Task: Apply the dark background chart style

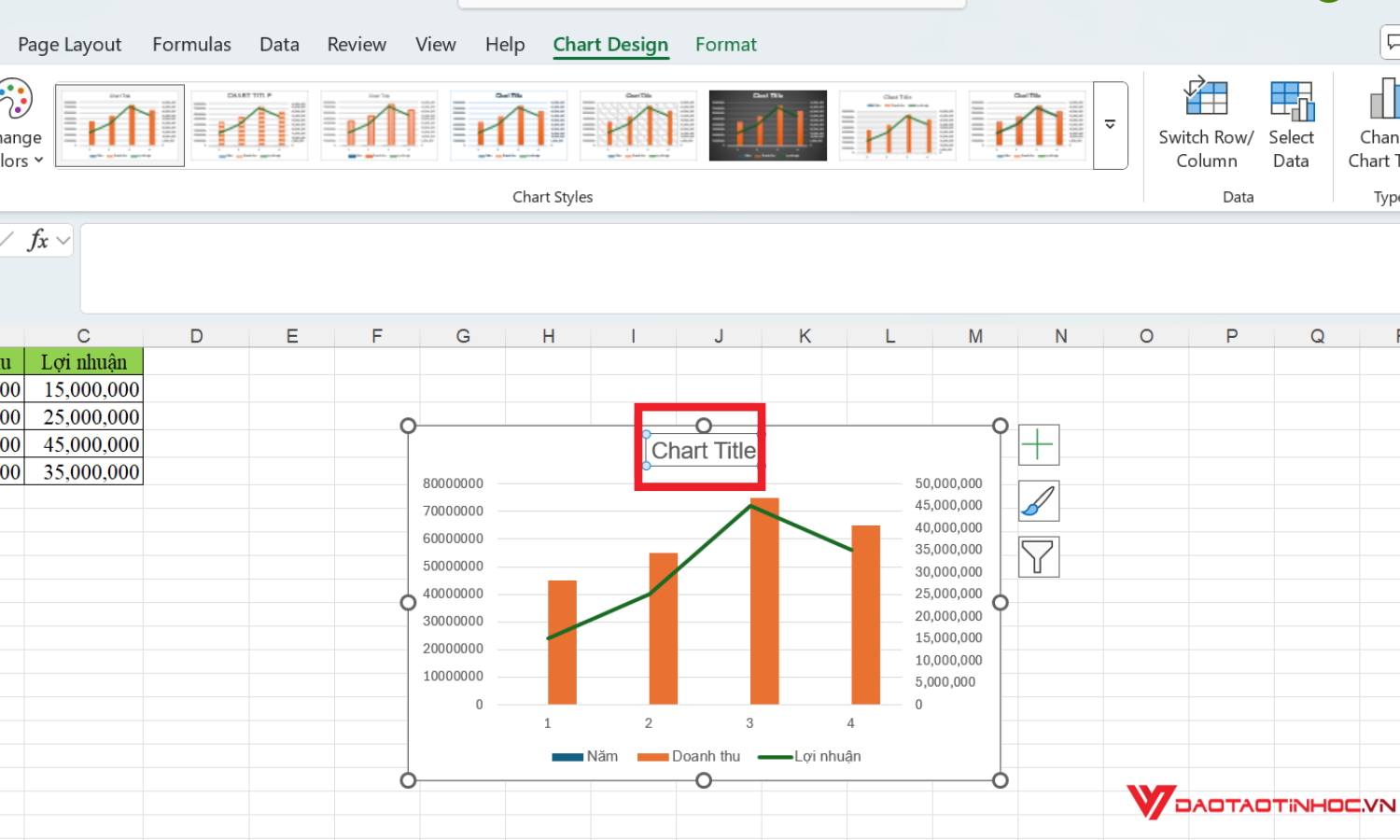Action: pos(768,125)
